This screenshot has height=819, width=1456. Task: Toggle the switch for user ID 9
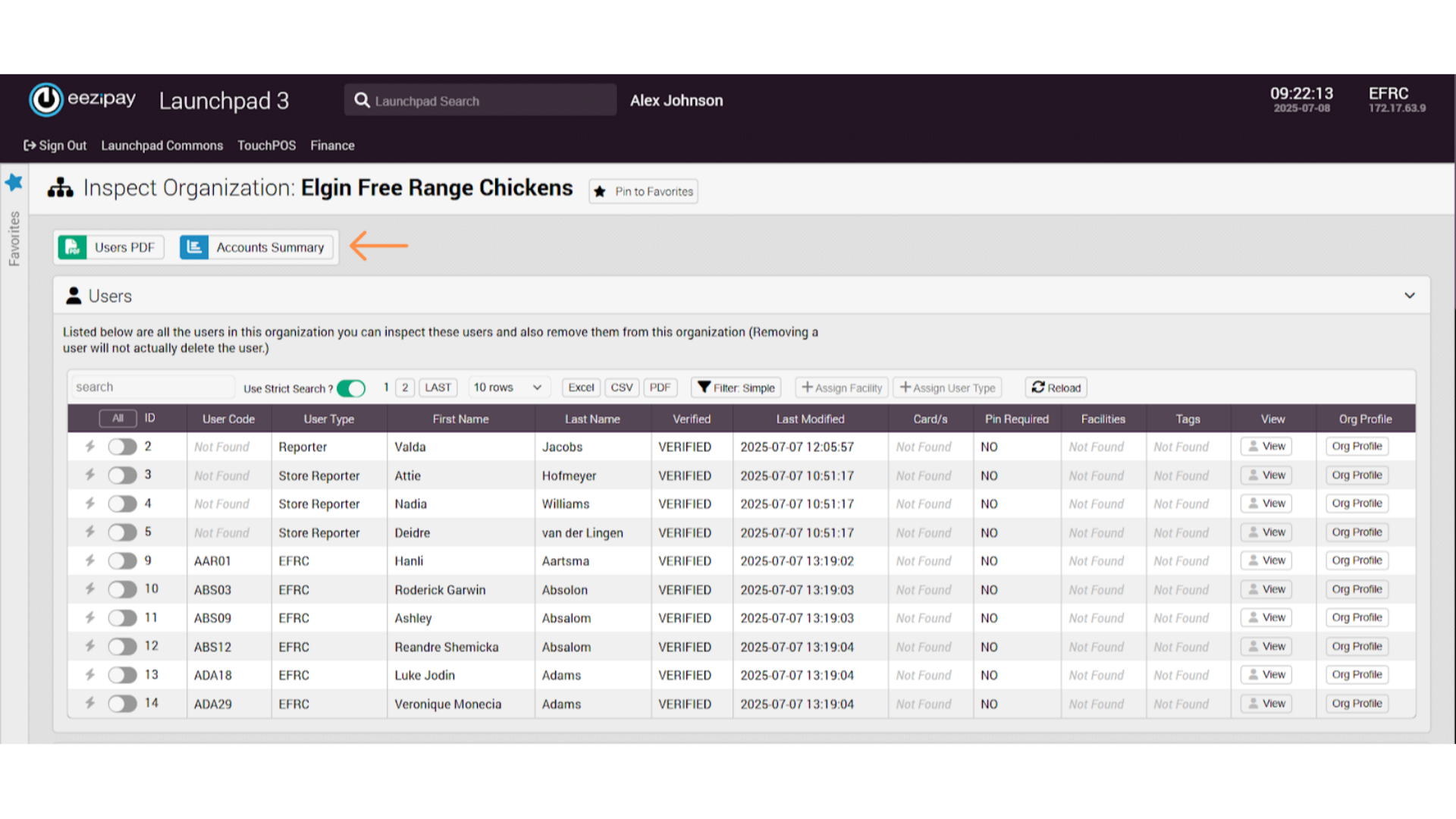pos(122,560)
